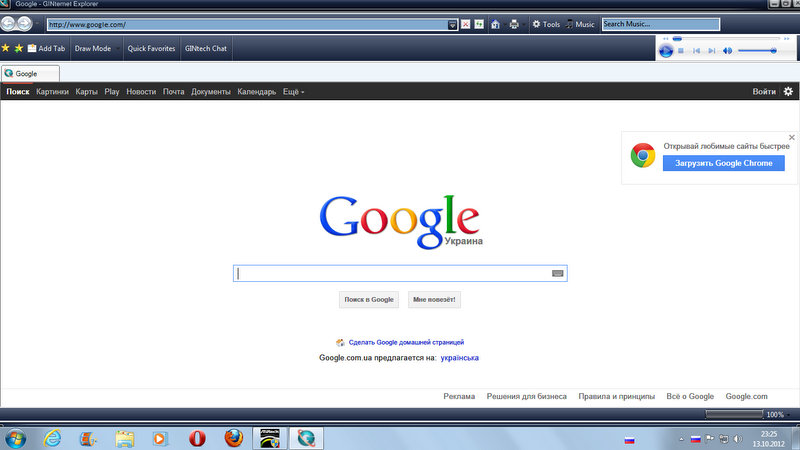Switch language via українська link
Screen dimensions: 800x450
click(x=459, y=358)
